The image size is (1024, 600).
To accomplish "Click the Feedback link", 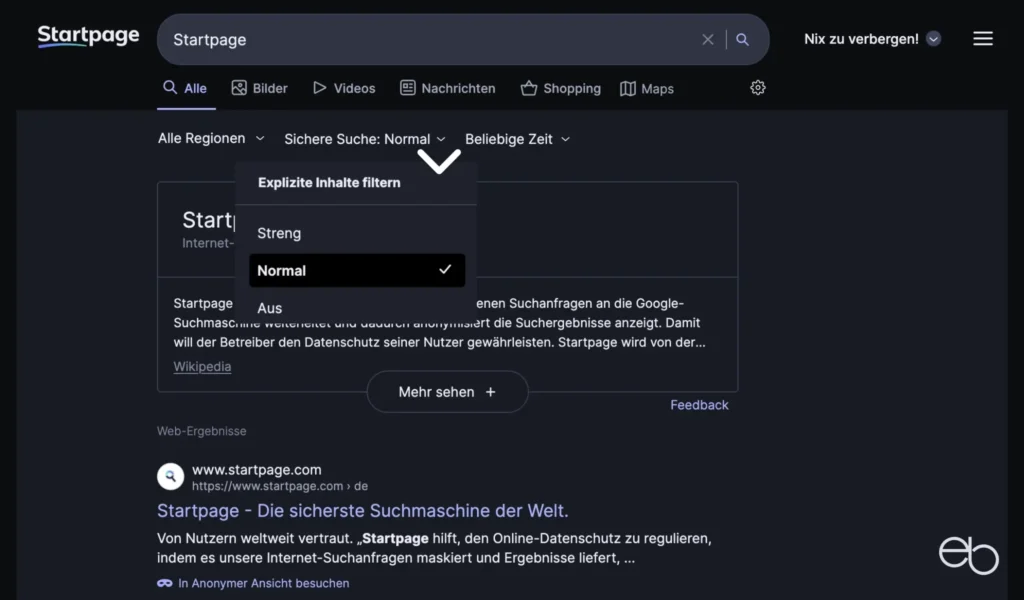I will [x=699, y=405].
